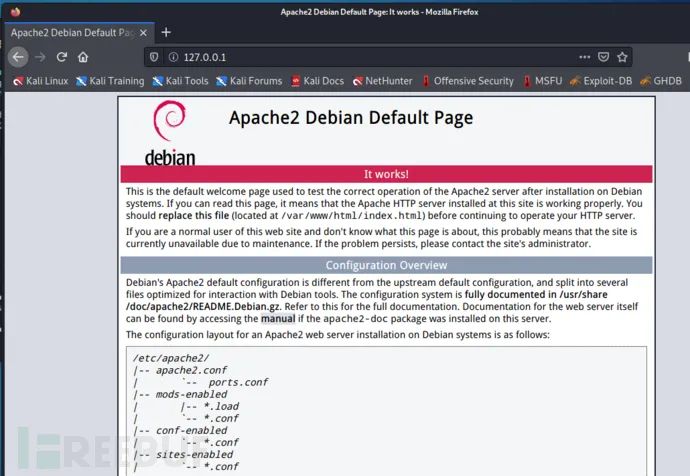Click the Firefox icon in title bar
690x476 pixels.
coord(15,11)
